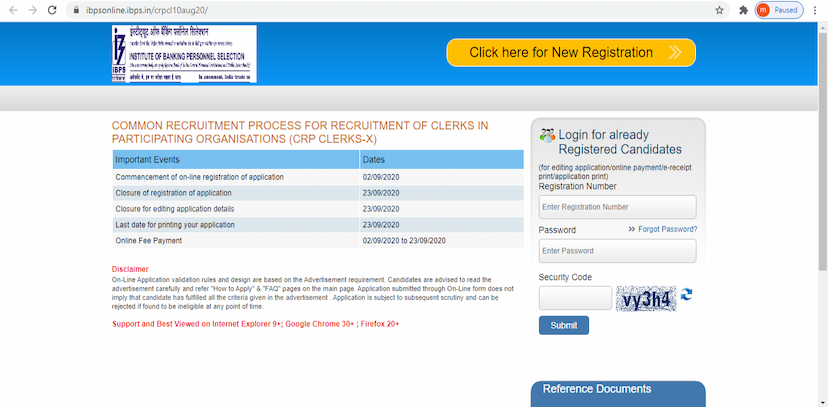828x407 pixels.
Task: Click the registered candidates users icon
Action: [x=547, y=135]
